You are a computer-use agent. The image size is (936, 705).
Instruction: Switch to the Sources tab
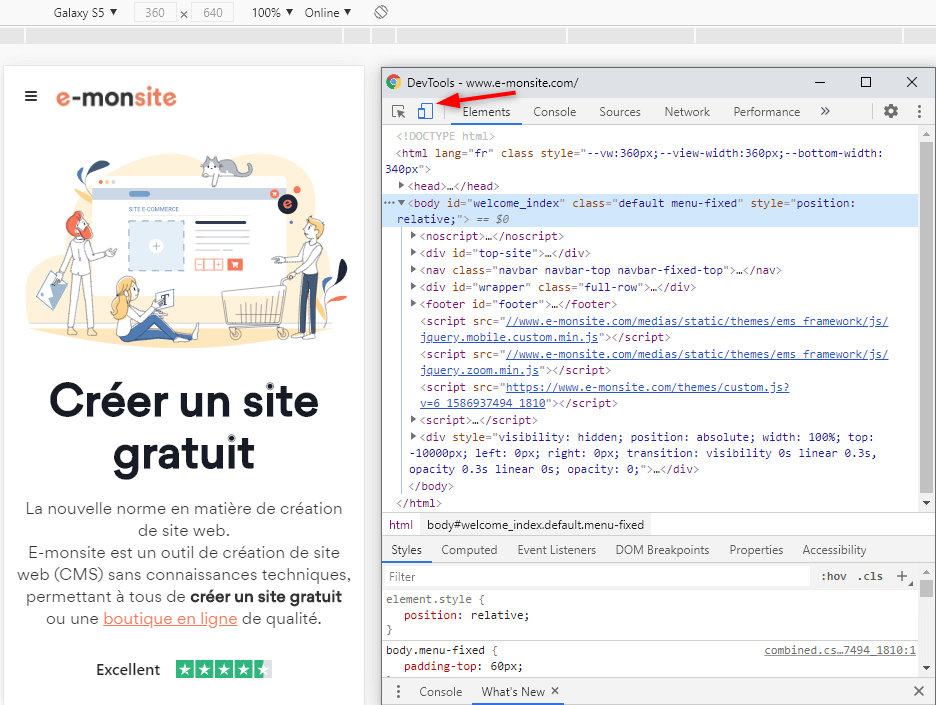point(620,112)
